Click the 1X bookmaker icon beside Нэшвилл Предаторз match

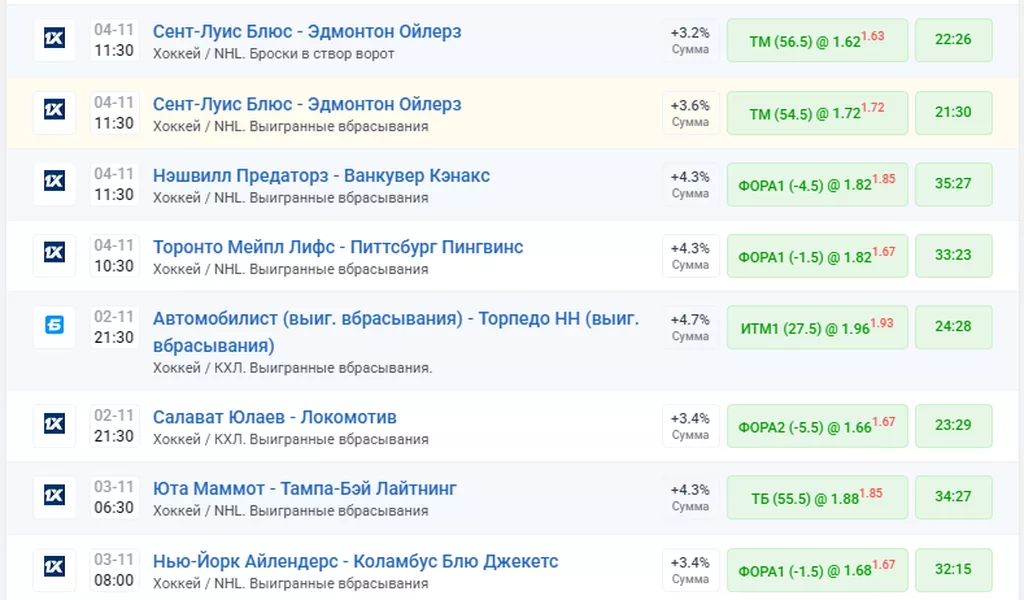54,183
